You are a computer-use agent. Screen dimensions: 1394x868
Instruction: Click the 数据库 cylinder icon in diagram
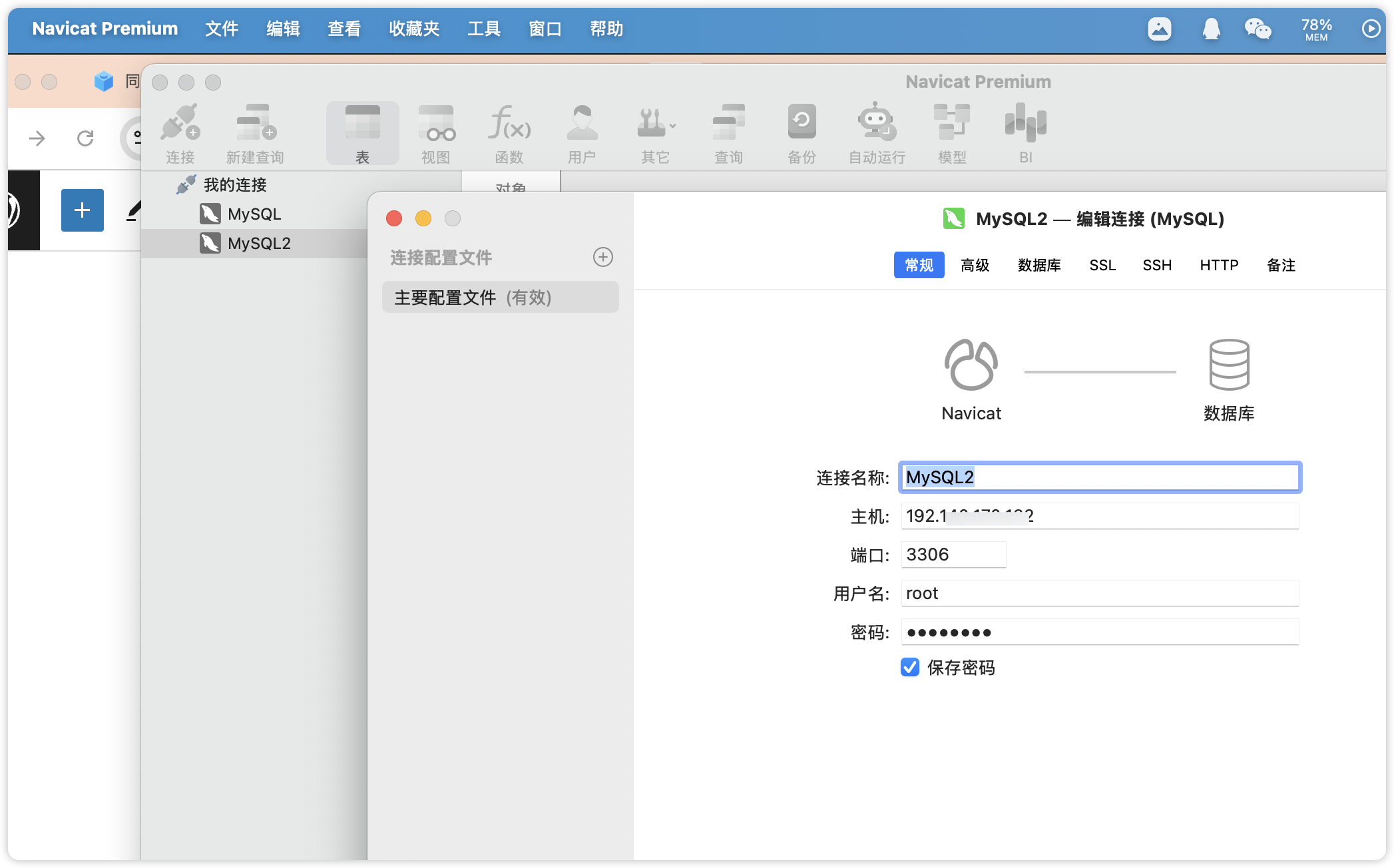[x=1229, y=364]
